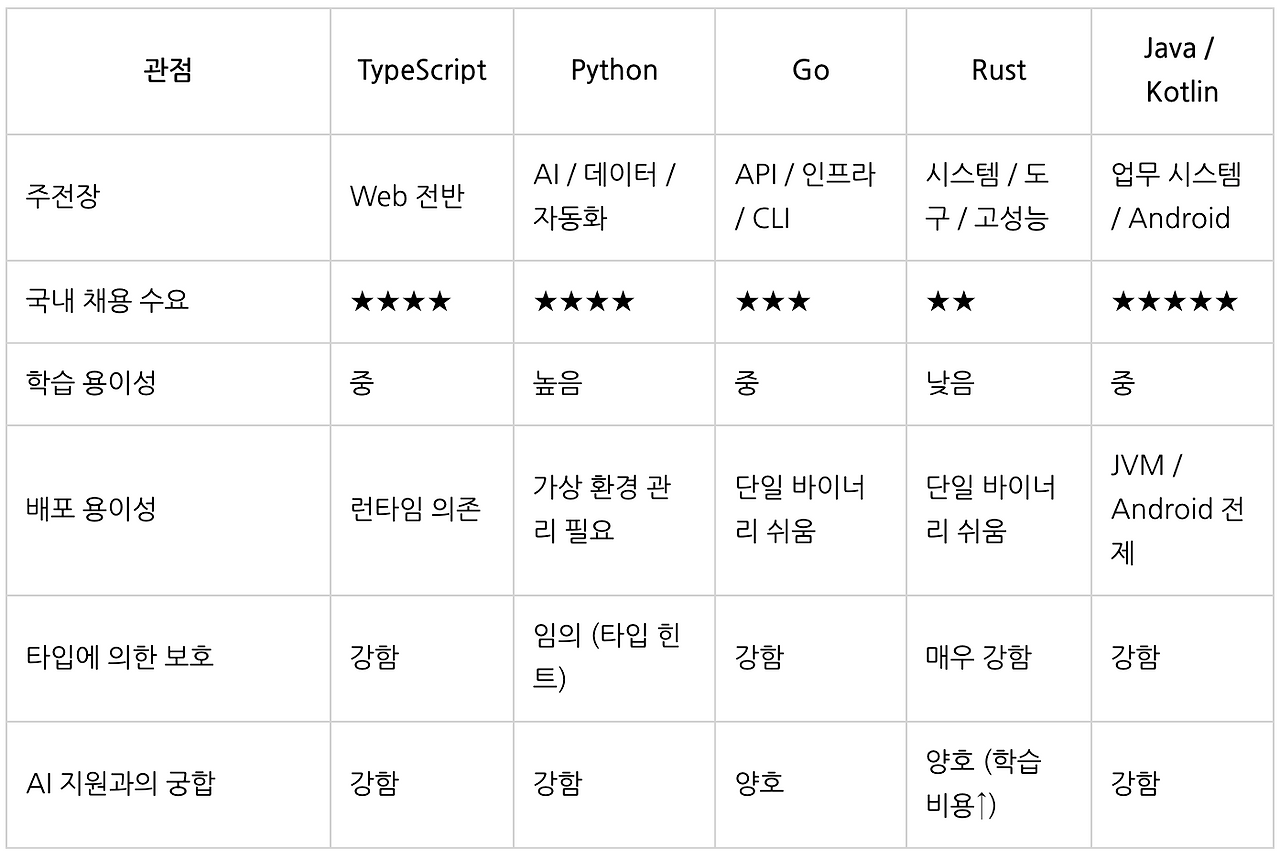Click the 양호 (학습 비용↑) cell
This screenshot has height=858, width=1280.
pos(984,783)
